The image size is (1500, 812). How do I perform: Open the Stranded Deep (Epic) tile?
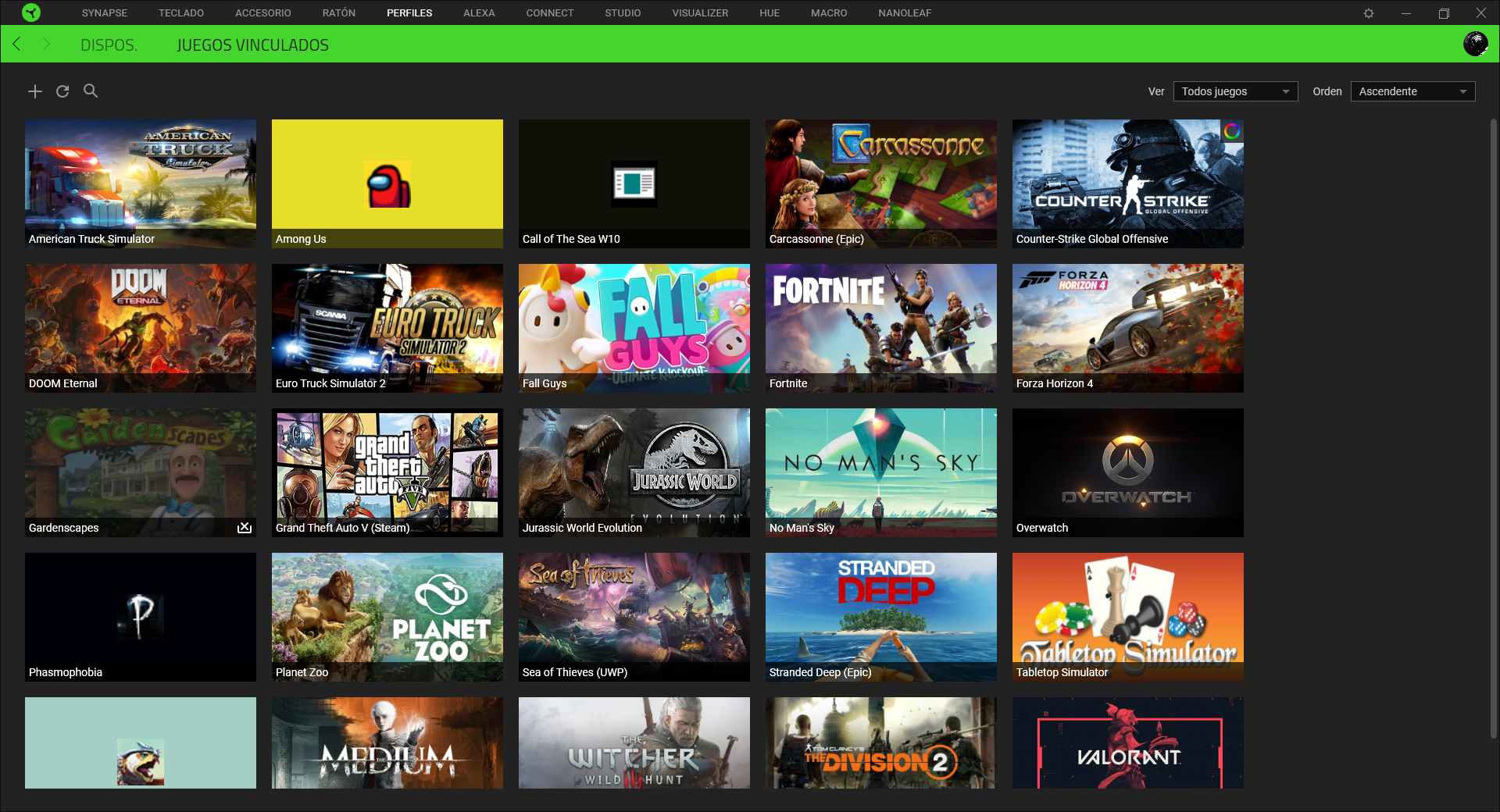point(881,617)
